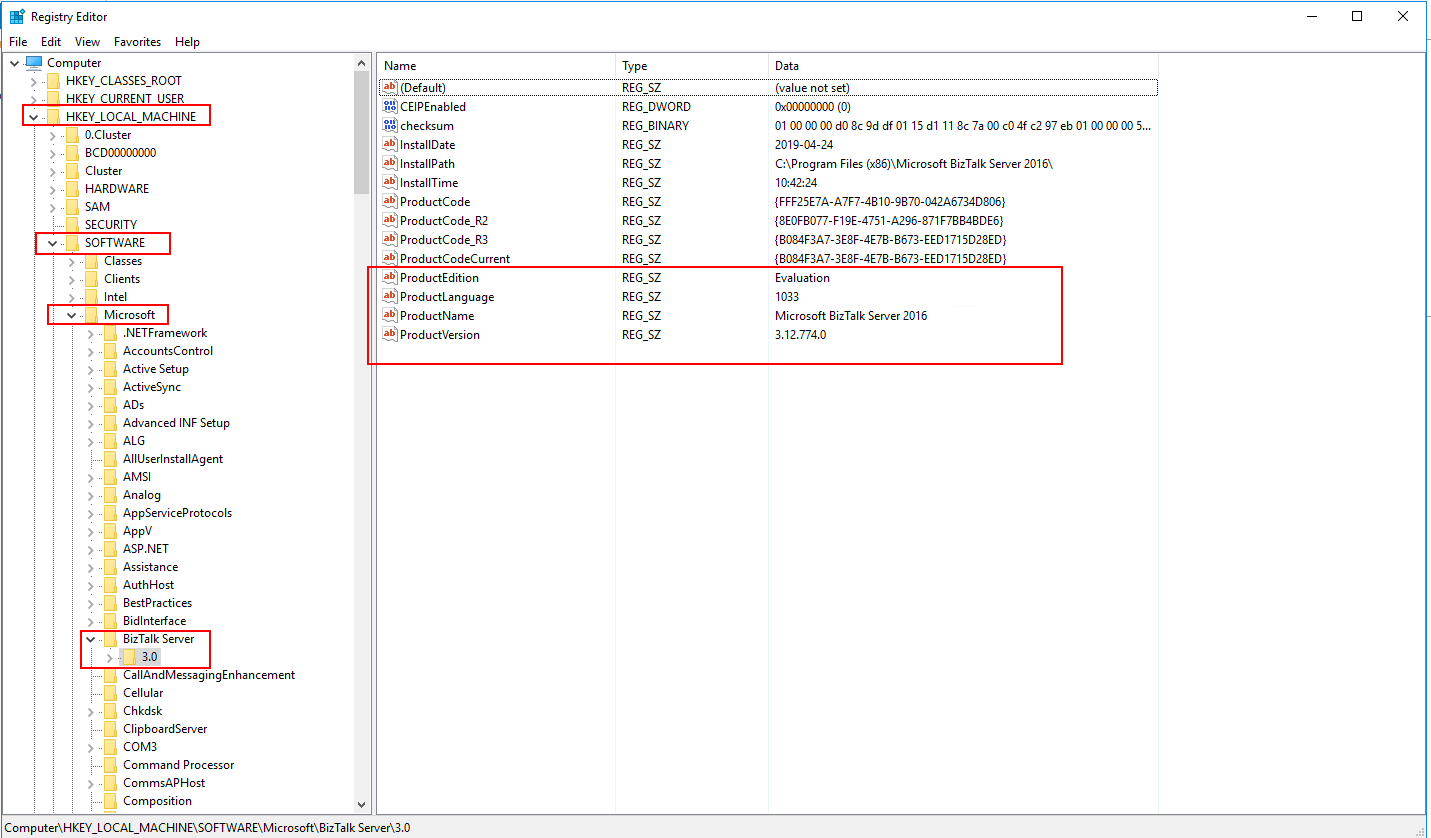Click the REG_DWORD type cell for CEIPEnabled
Image resolution: width=1431 pixels, height=838 pixels.
click(x=656, y=107)
